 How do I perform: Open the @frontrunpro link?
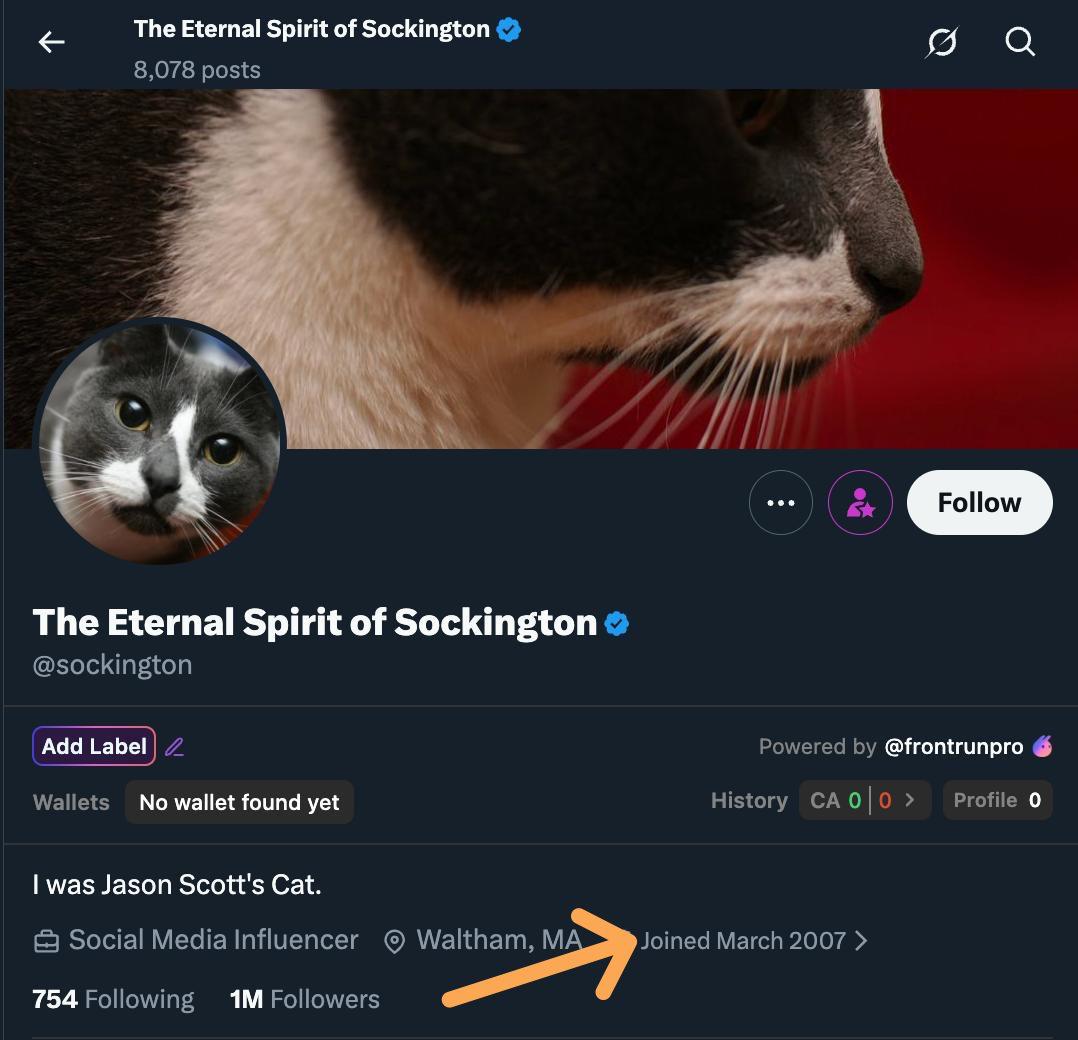point(953,747)
